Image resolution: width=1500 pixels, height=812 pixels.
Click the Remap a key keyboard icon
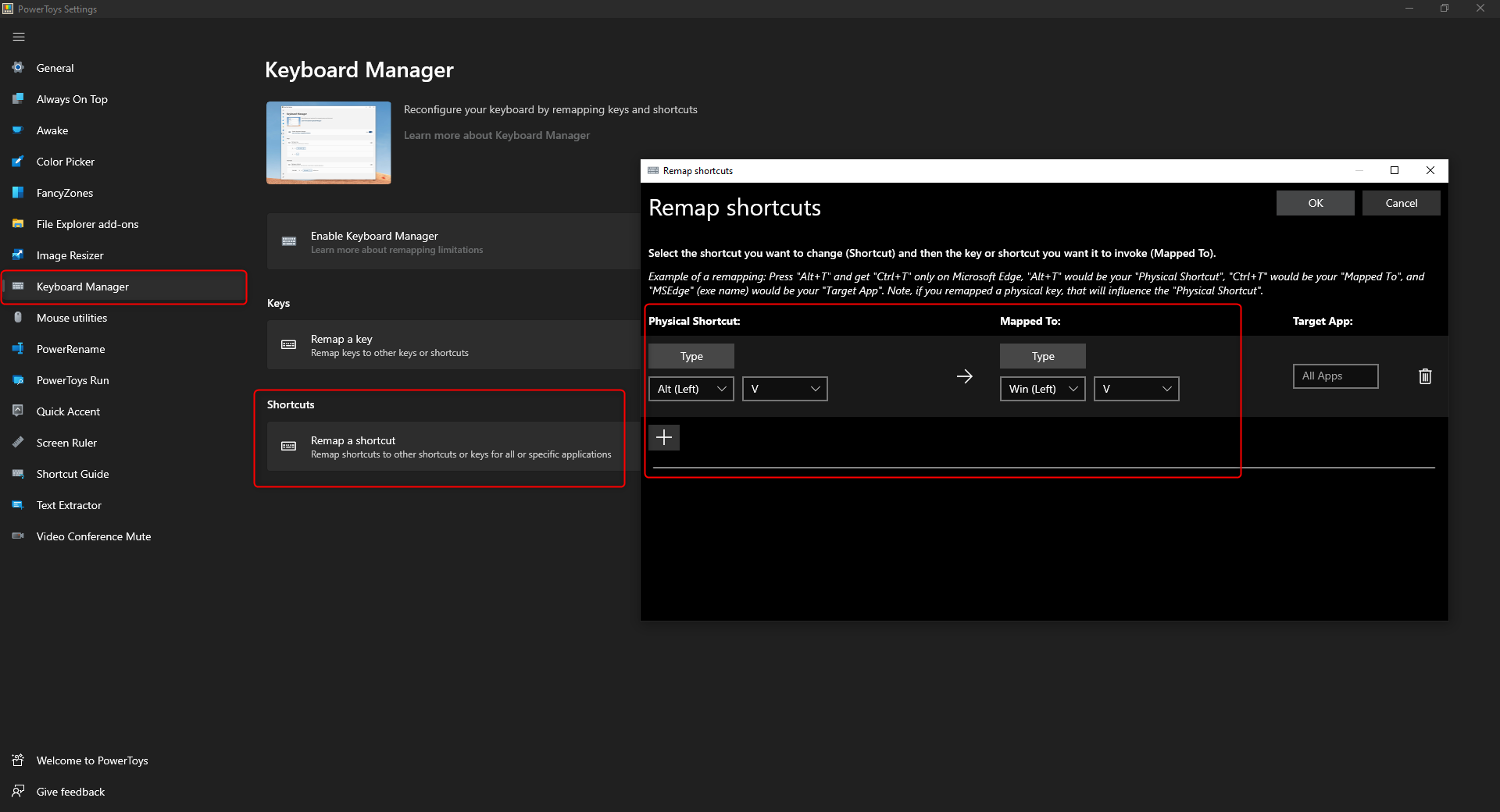(x=289, y=345)
